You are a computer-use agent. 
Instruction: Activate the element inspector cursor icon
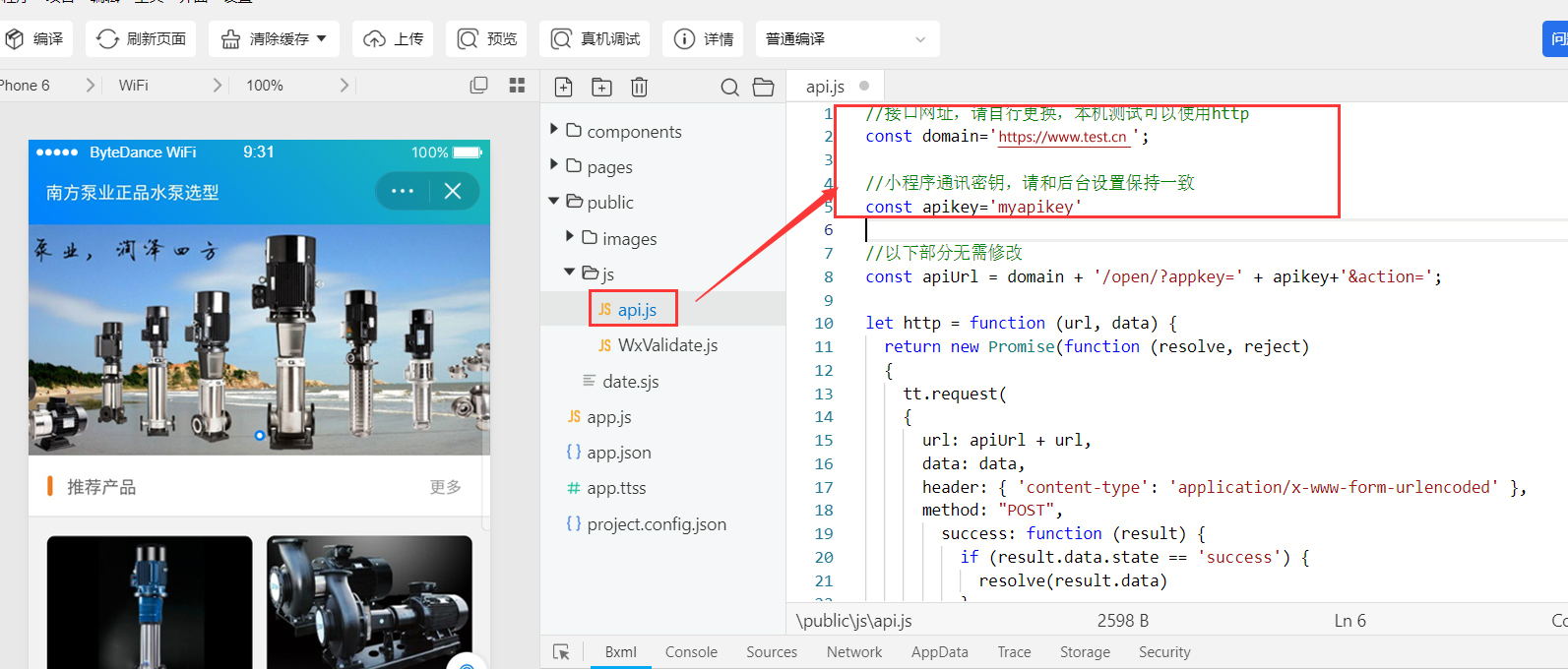click(x=561, y=652)
